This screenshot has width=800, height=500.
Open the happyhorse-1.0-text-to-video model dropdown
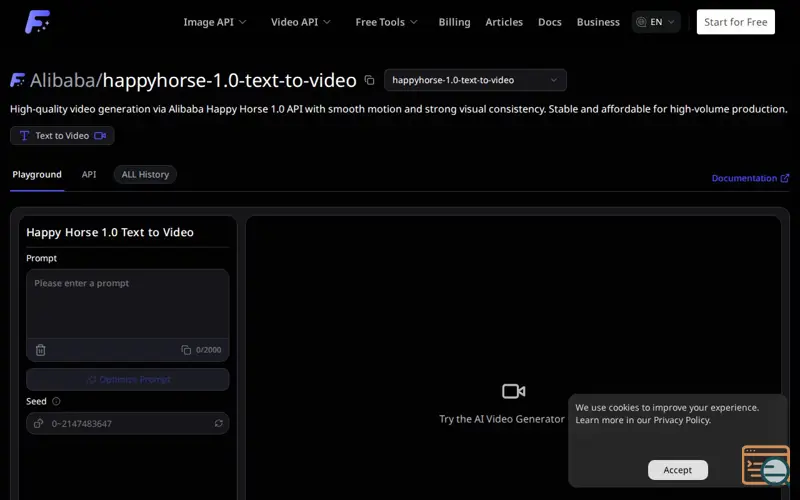click(x=475, y=80)
